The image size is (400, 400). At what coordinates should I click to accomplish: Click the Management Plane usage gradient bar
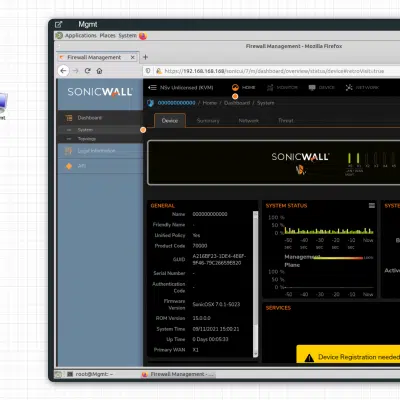339,258
